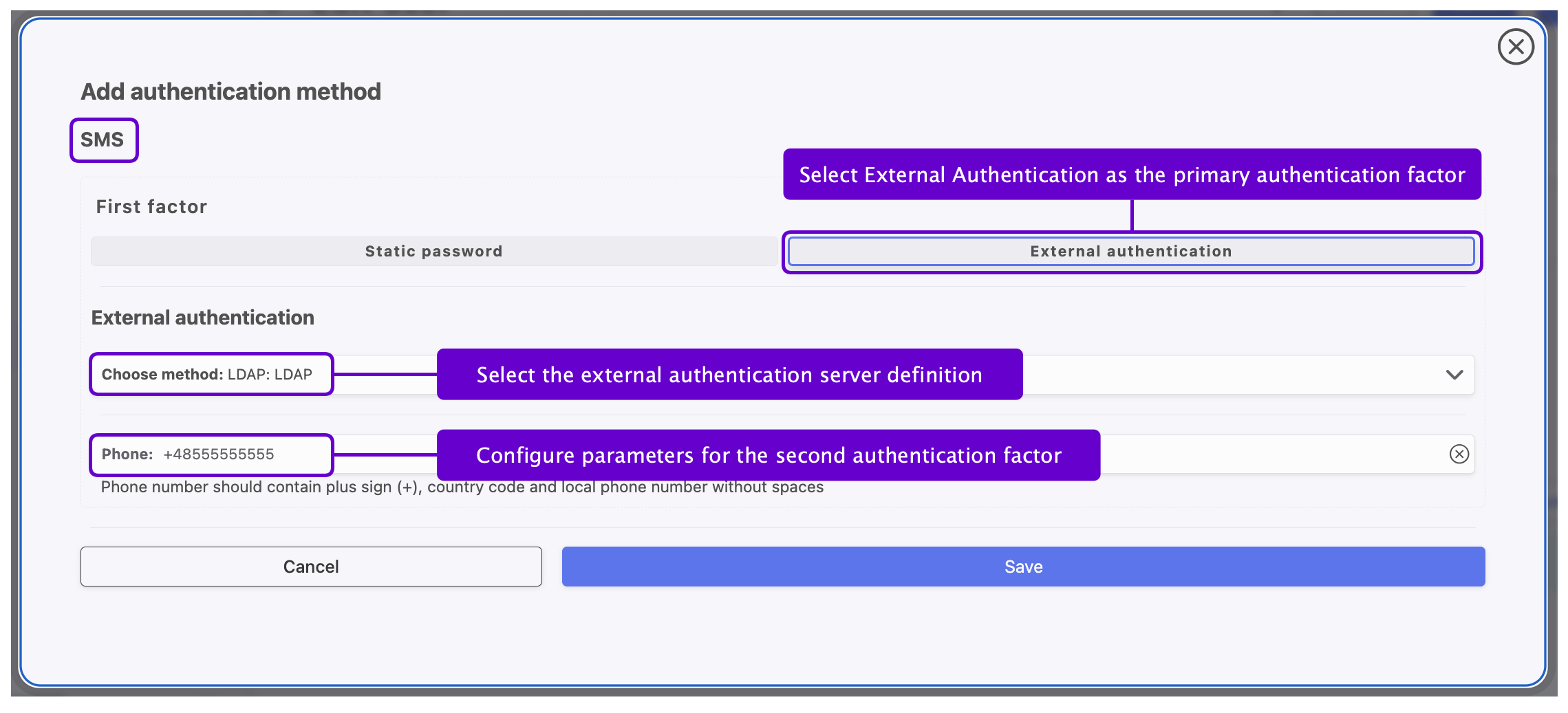This screenshot has height=713, width=1568.
Task: Expand the Choose method dropdown chevron
Action: click(x=1454, y=375)
